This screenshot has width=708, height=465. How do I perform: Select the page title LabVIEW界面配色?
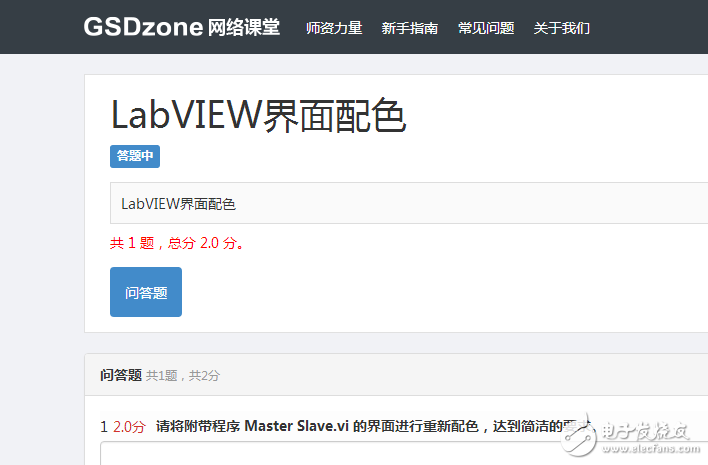pyautogui.click(x=259, y=116)
